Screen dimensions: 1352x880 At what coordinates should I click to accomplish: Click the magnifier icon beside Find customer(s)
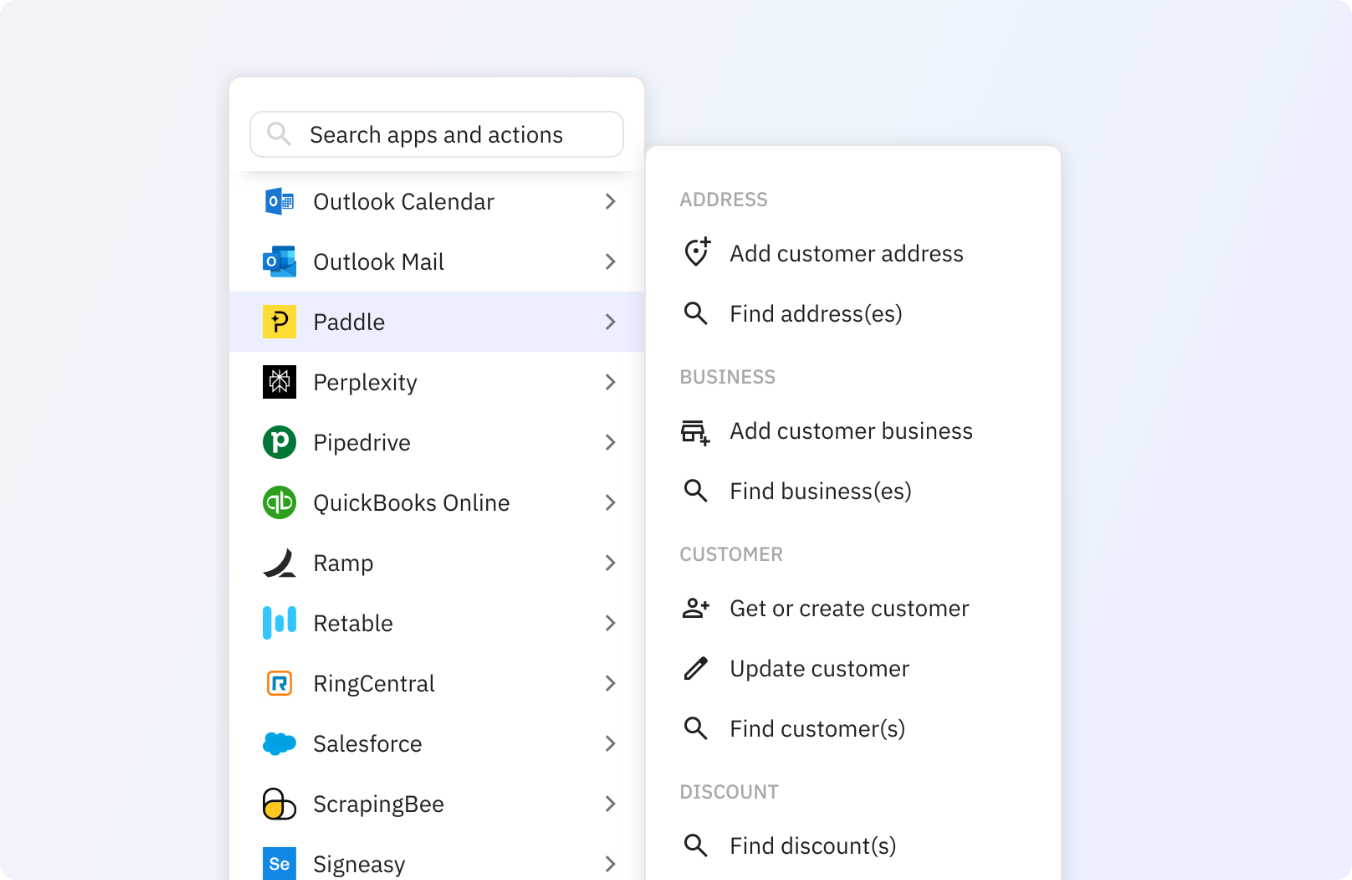pyautogui.click(x=696, y=728)
